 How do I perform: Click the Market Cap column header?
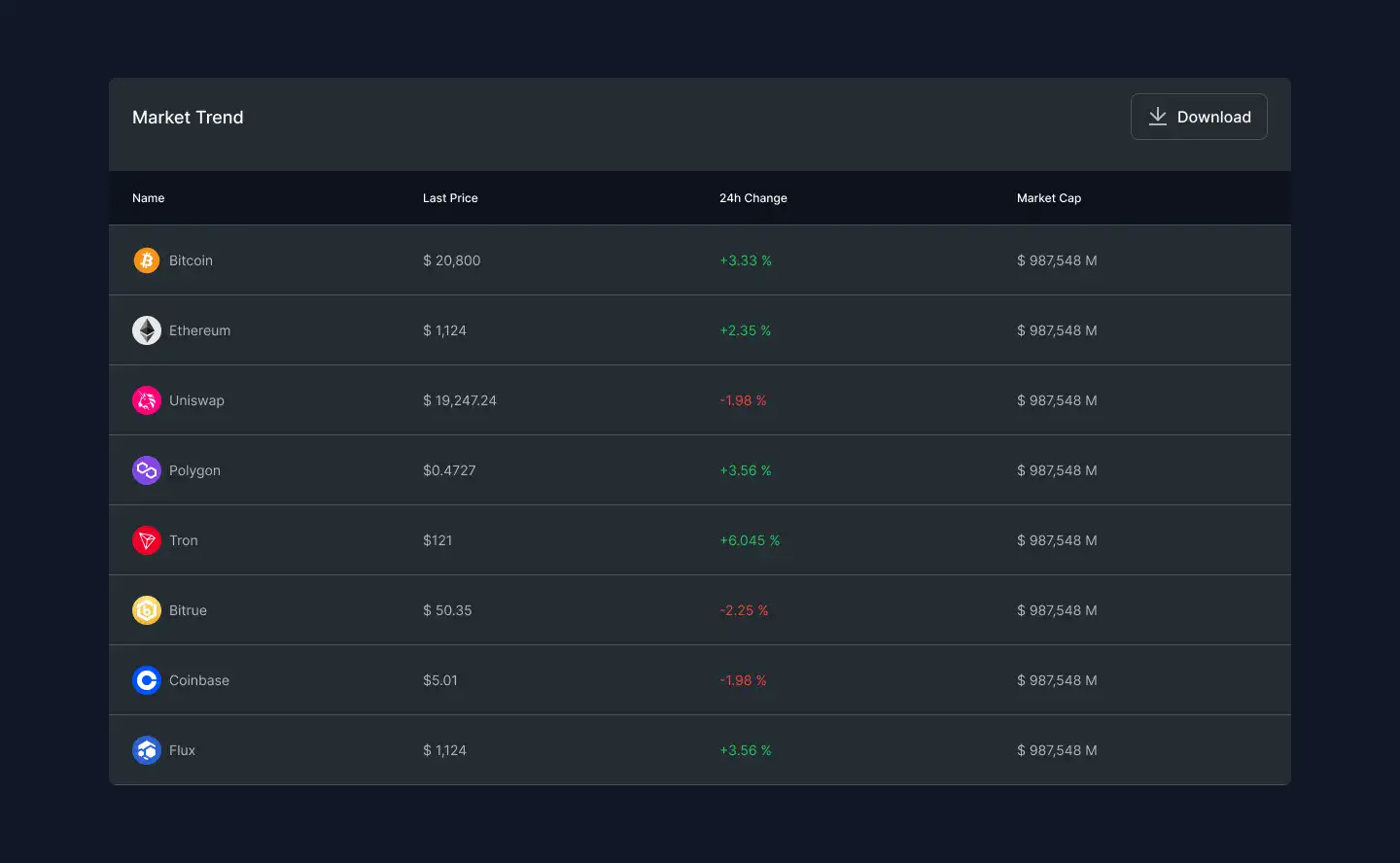(1049, 198)
